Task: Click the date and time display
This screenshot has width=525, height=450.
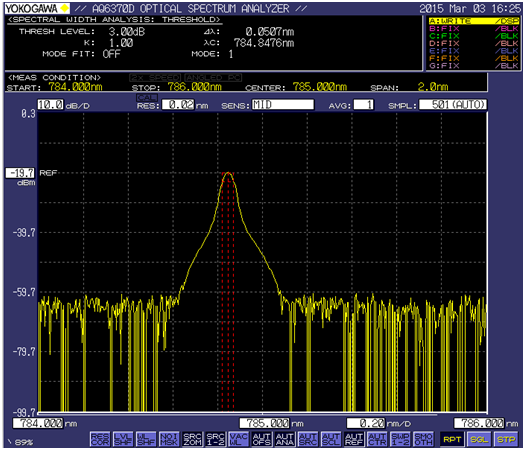Action: pos(470,8)
